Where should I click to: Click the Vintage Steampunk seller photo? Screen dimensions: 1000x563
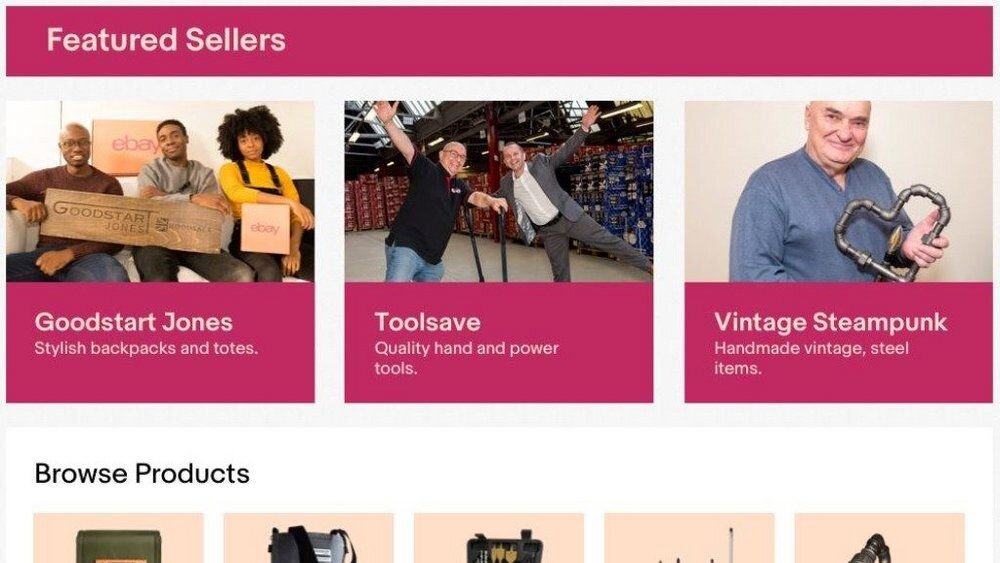tap(839, 191)
